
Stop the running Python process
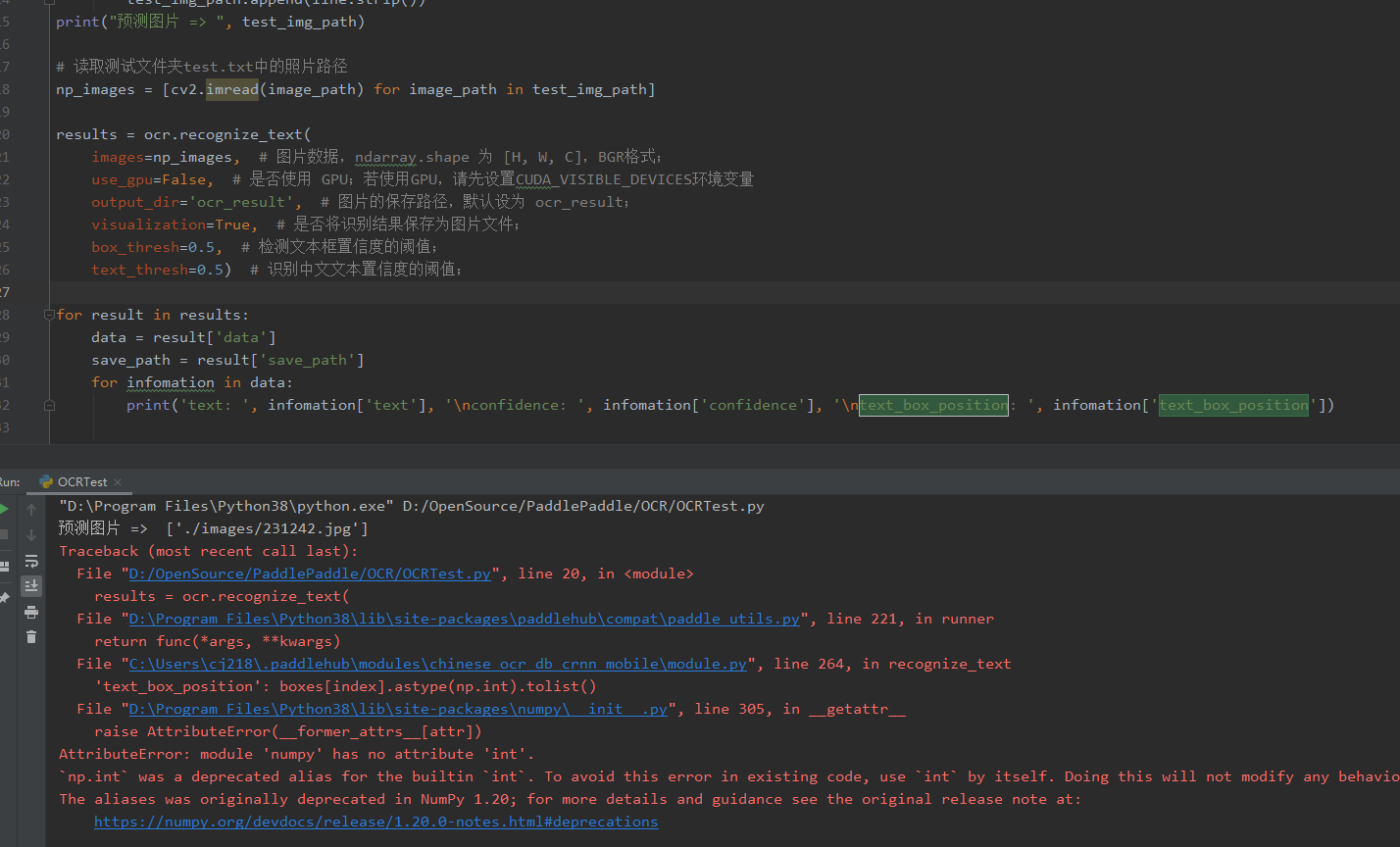[x=4, y=533]
